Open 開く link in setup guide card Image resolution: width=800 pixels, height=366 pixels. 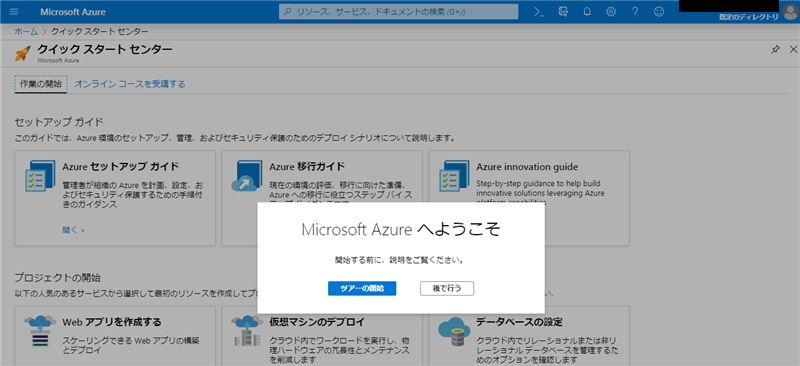click(x=73, y=230)
